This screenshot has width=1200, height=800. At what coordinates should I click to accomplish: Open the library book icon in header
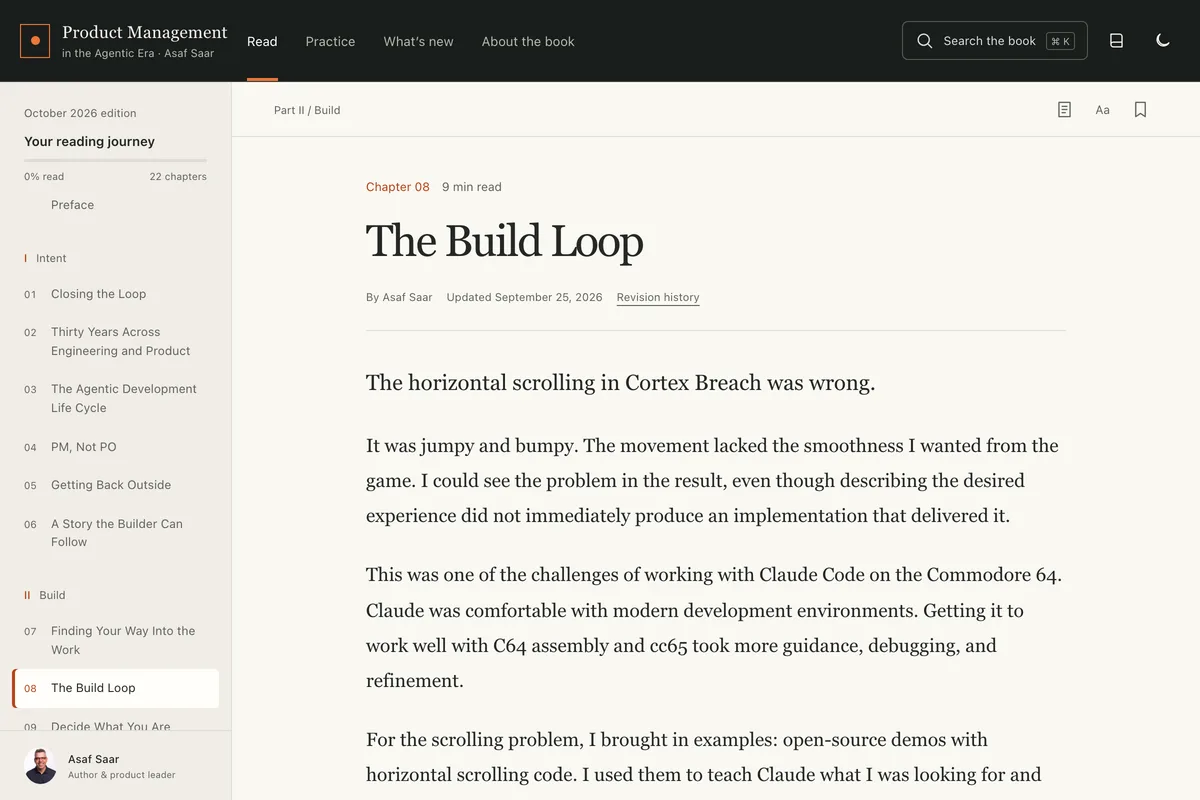(x=1117, y=41)
